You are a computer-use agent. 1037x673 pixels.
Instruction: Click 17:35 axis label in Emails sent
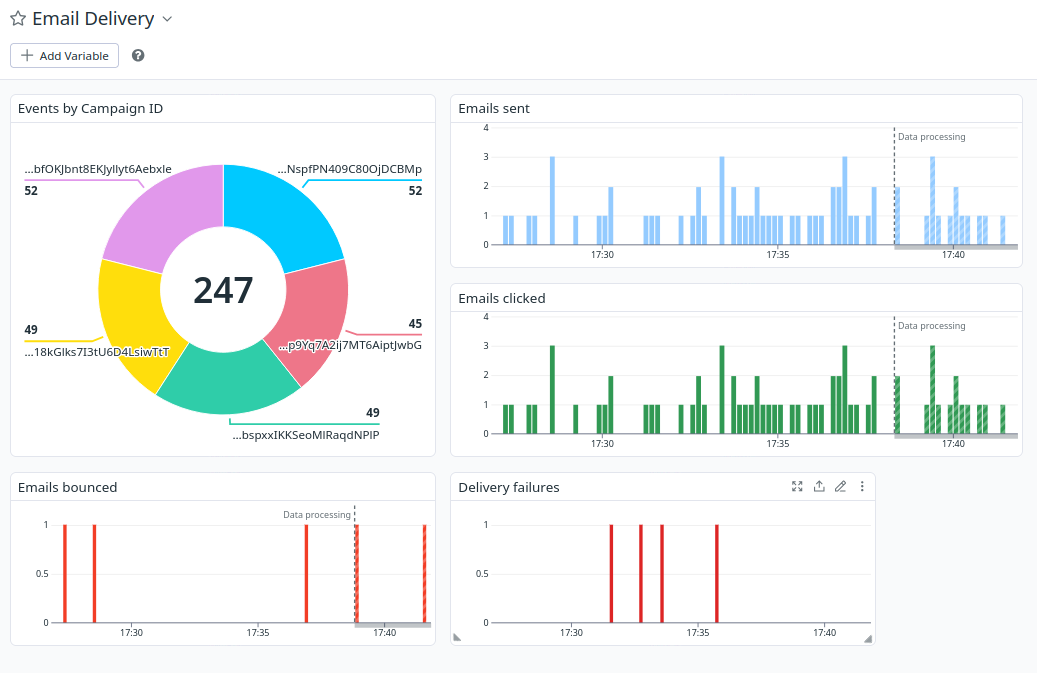[778, 255]
